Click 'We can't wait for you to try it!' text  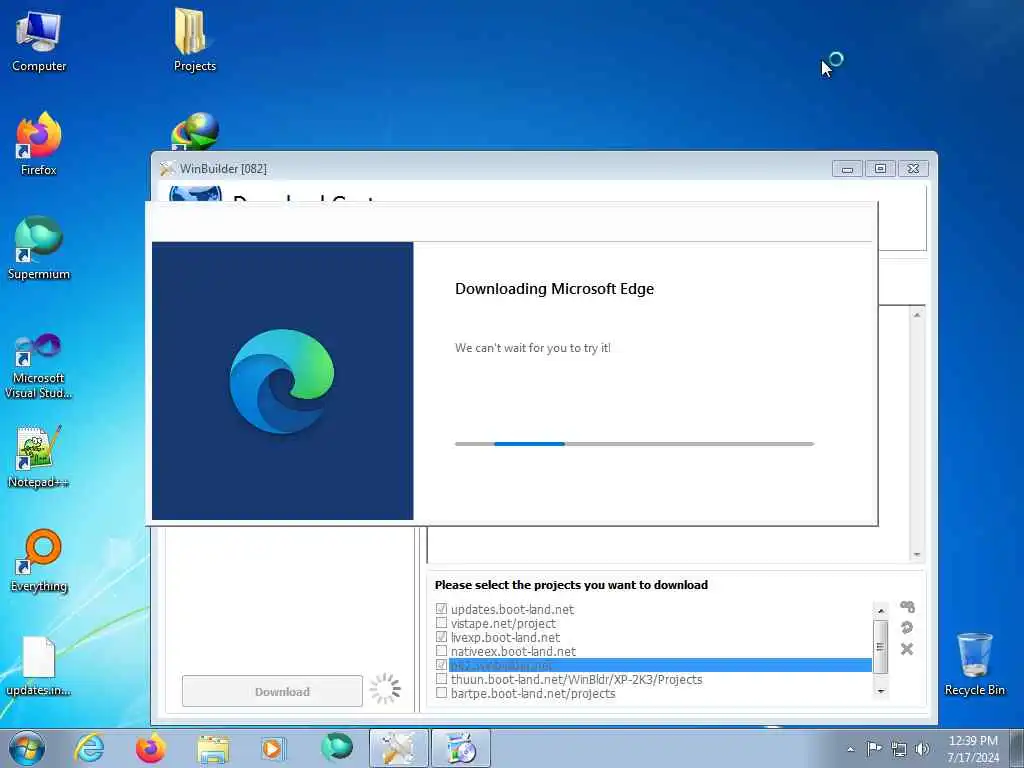pos(533,348)
